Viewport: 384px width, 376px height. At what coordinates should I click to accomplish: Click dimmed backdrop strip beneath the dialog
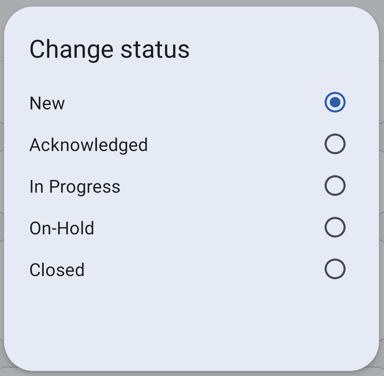click(x=192, y=374)
